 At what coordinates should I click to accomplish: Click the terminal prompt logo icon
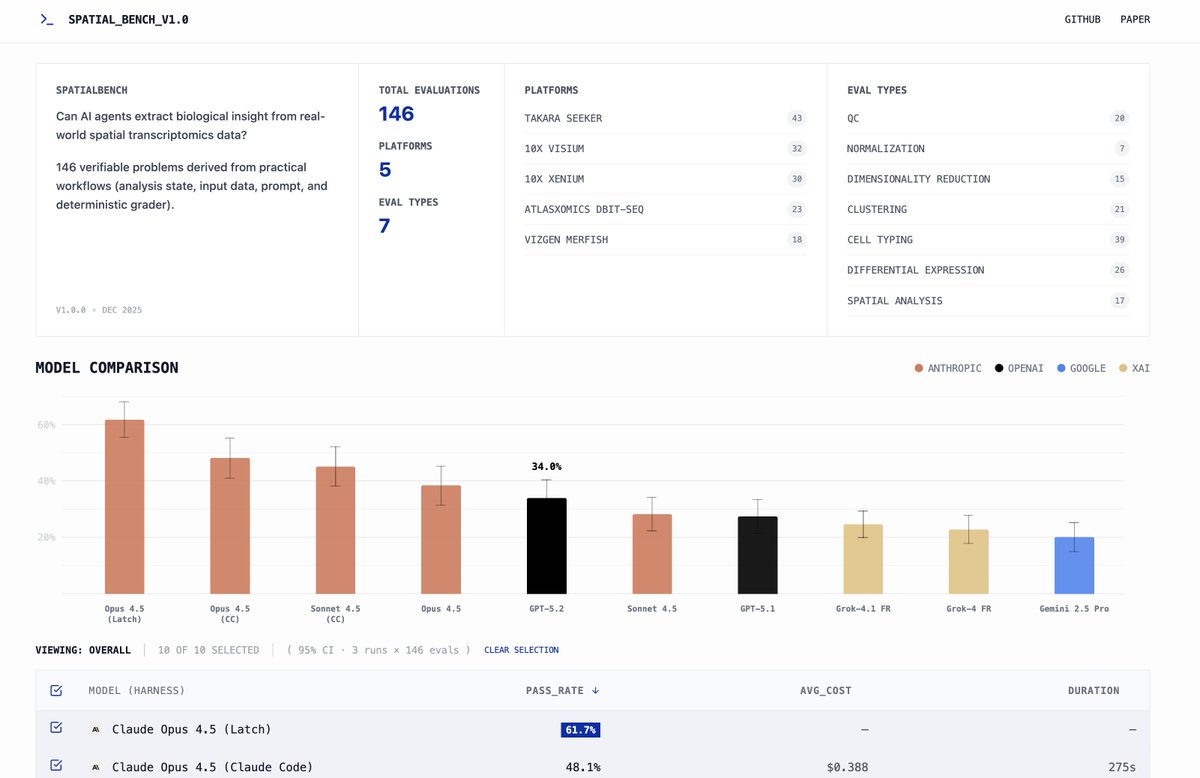46,20
